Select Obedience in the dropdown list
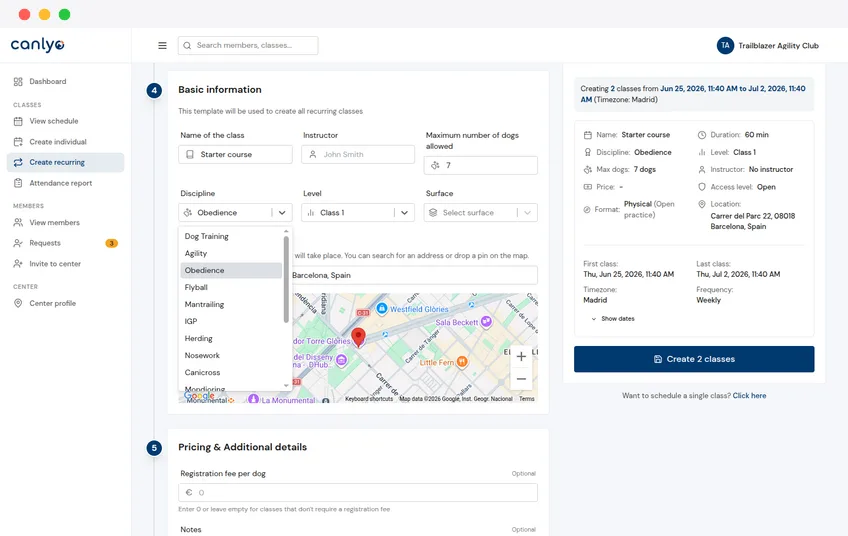Image resolution: width=848 pixels, height=536 pixels. click(x=231, y=270)
